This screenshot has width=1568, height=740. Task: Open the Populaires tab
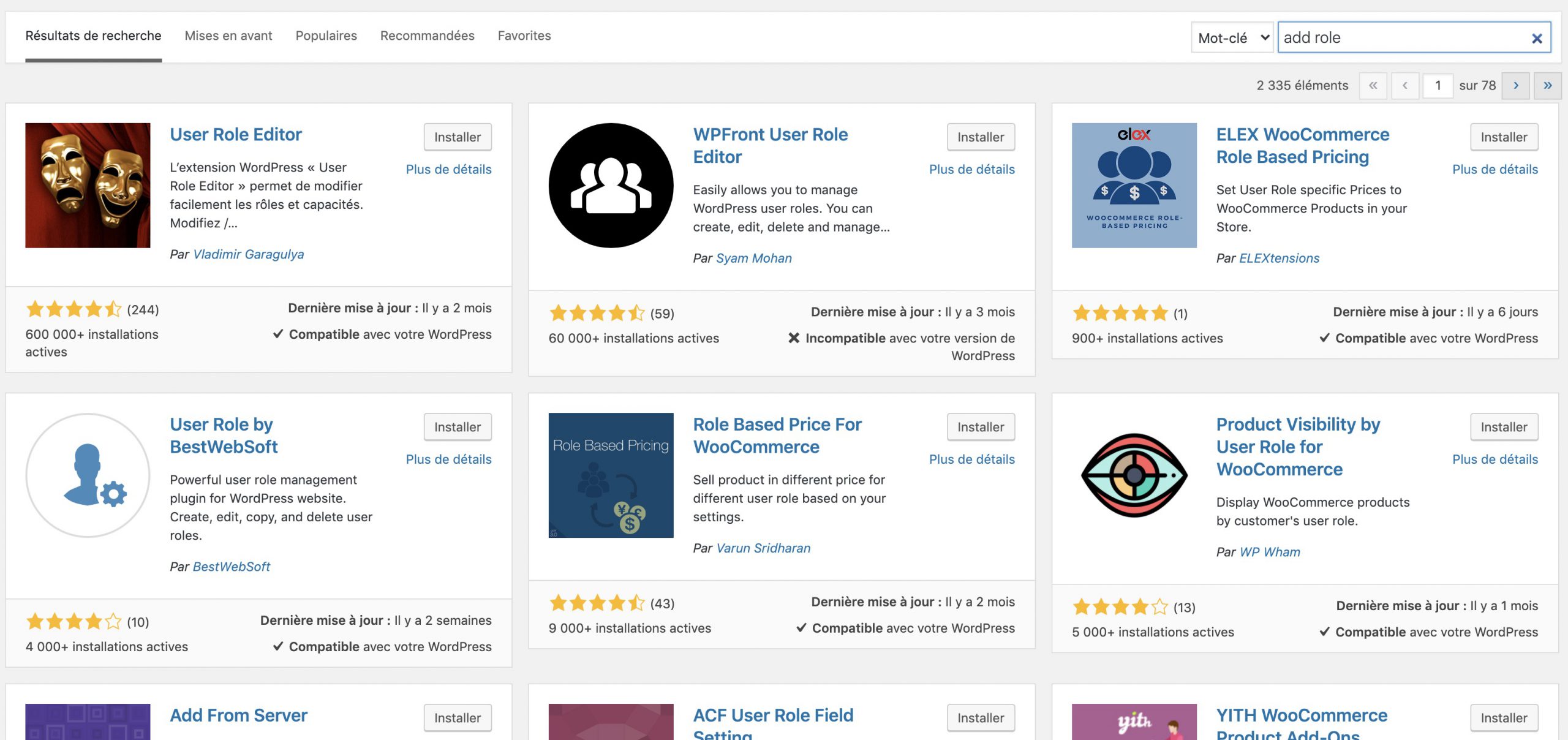[x=326, y=36]
